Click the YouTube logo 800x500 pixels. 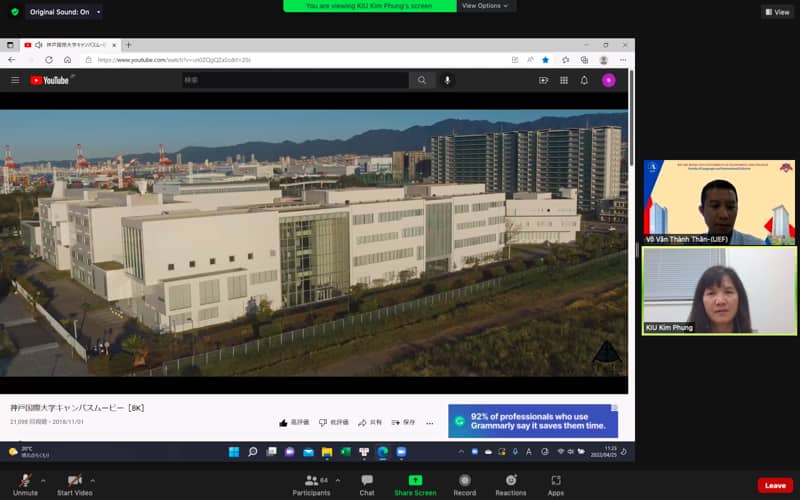[50, 80]
